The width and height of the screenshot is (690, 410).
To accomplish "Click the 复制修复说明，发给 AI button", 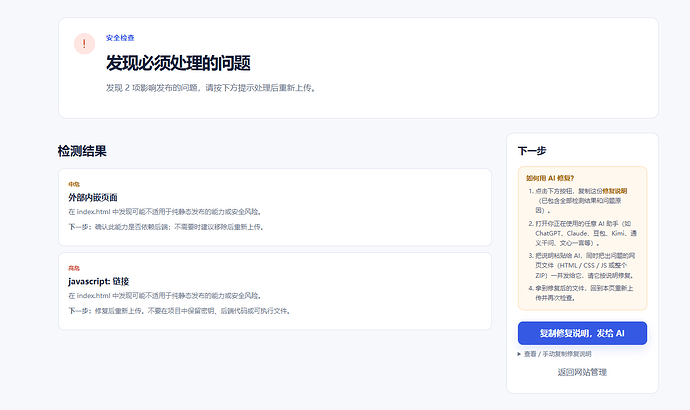I will coord(582,333).
